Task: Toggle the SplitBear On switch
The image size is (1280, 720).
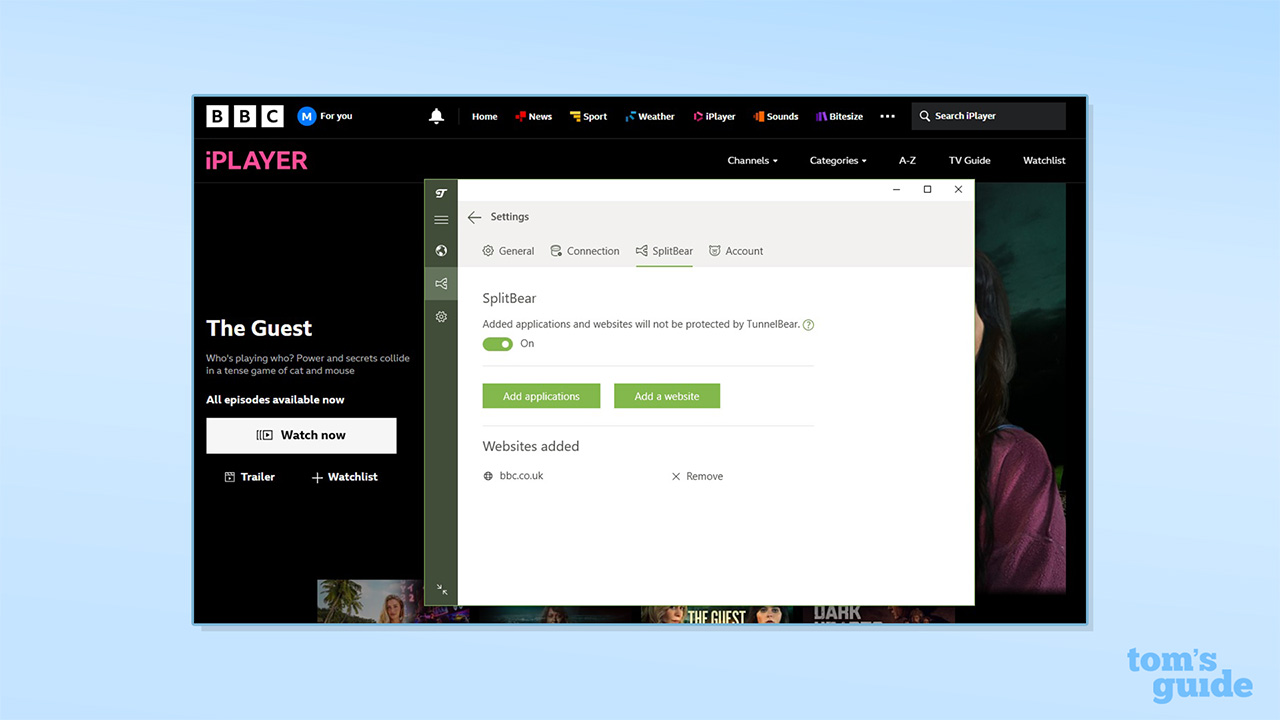Action: click(x=497, y=344)
